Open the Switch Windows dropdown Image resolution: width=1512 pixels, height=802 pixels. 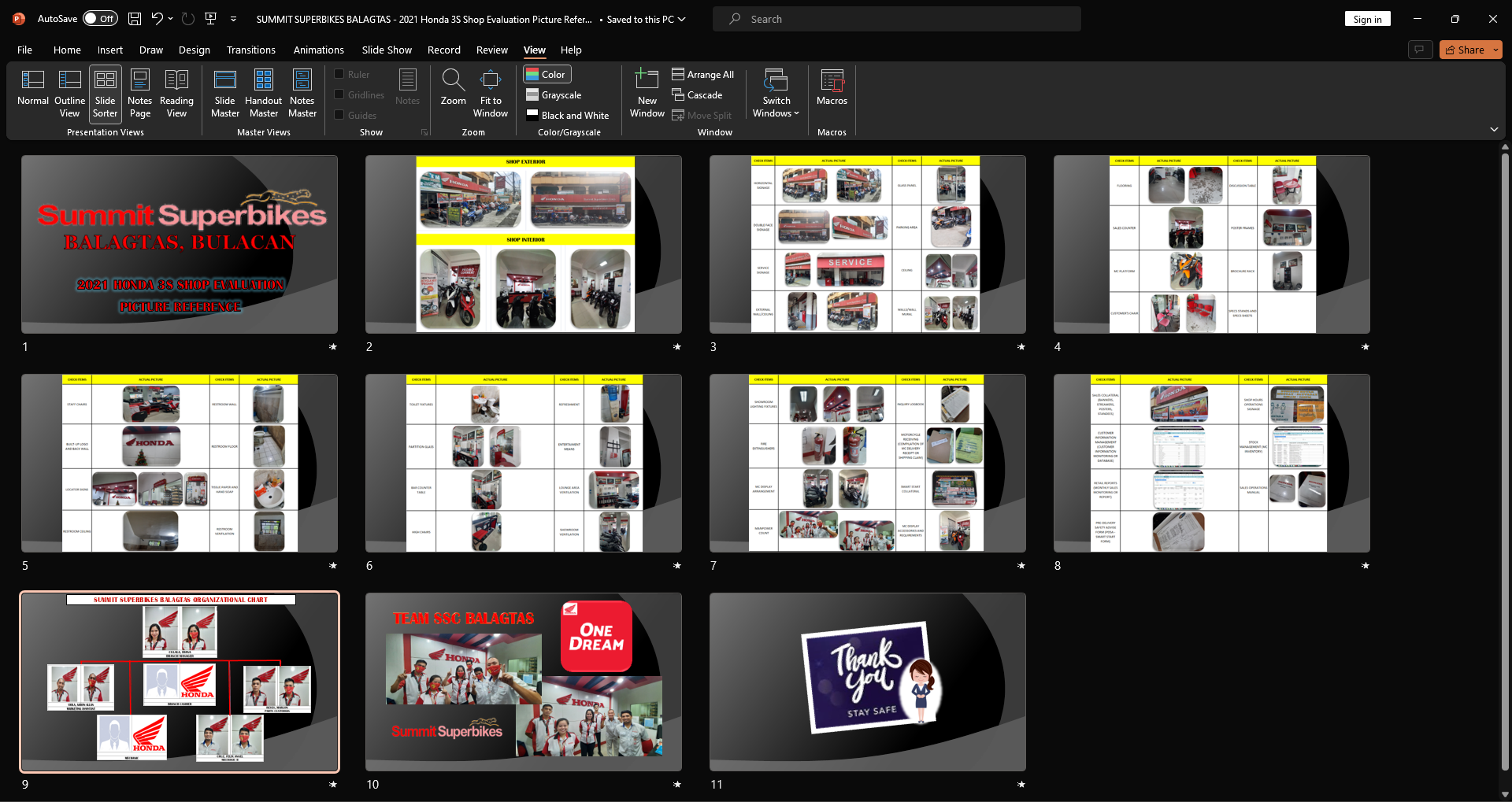click(x=776, y=93)
